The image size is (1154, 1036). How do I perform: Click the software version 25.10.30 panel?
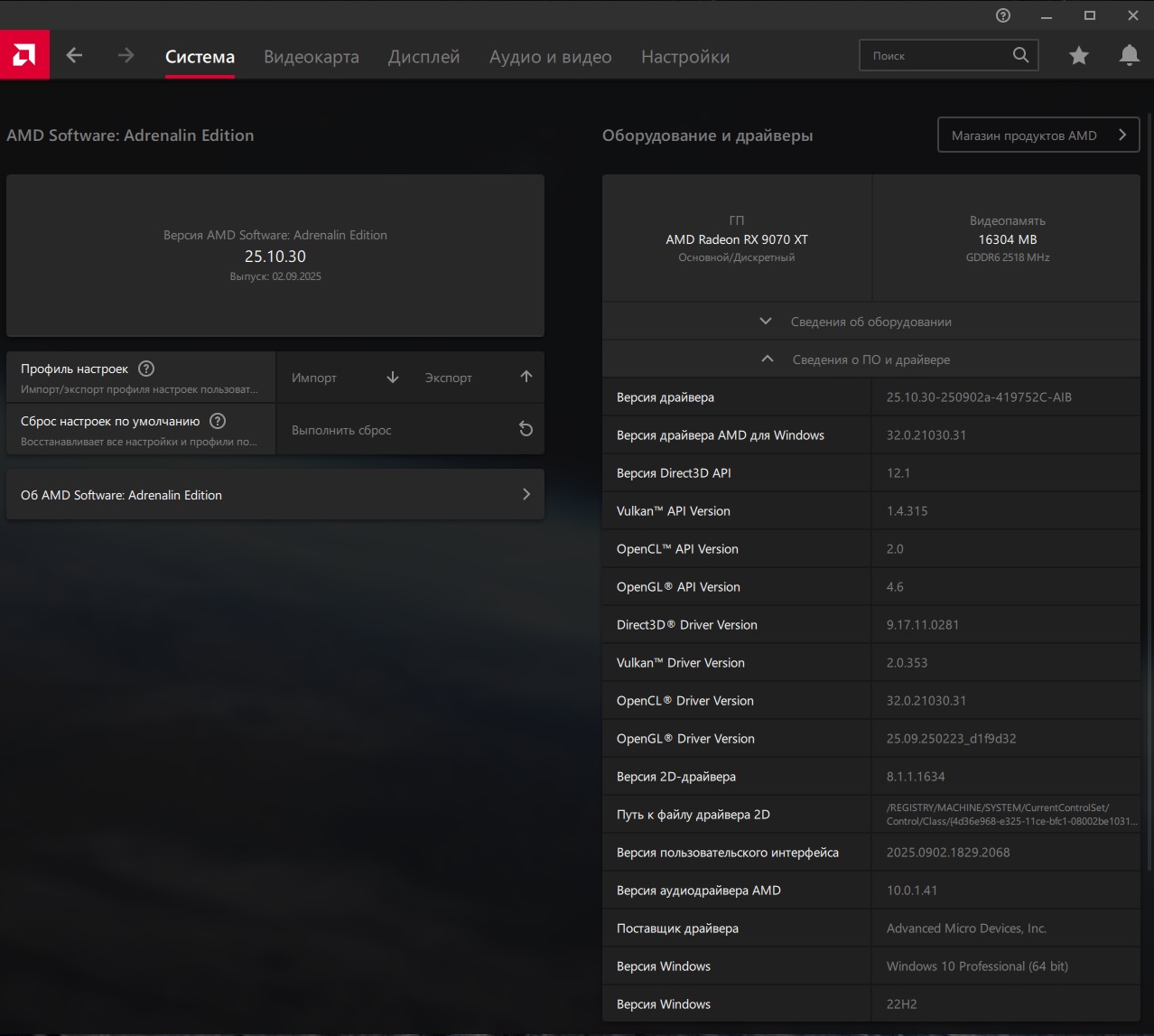[x=275, y=256]
